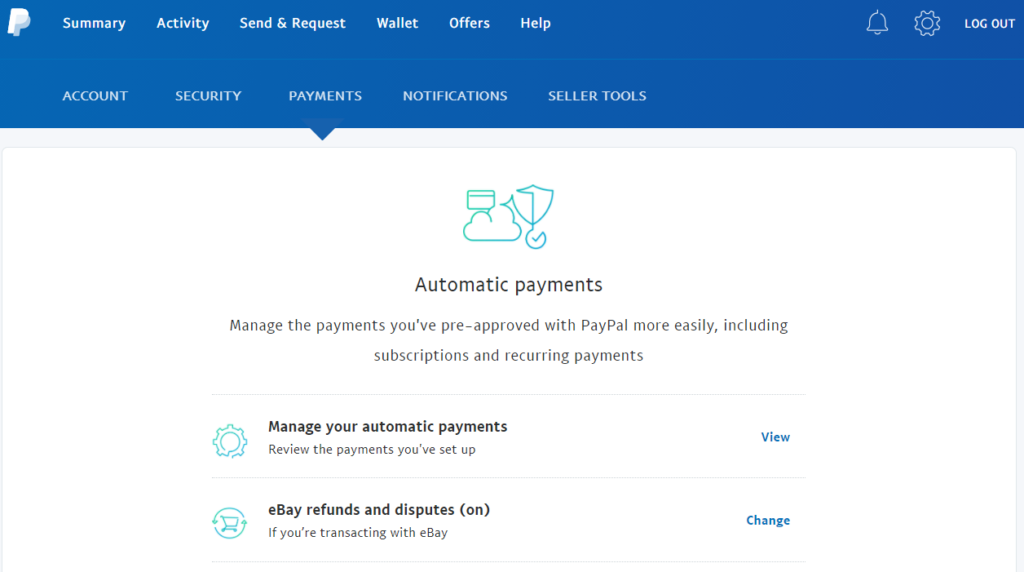Click the Automatic payments heading

pyautogui.click(x=509, y=285)
